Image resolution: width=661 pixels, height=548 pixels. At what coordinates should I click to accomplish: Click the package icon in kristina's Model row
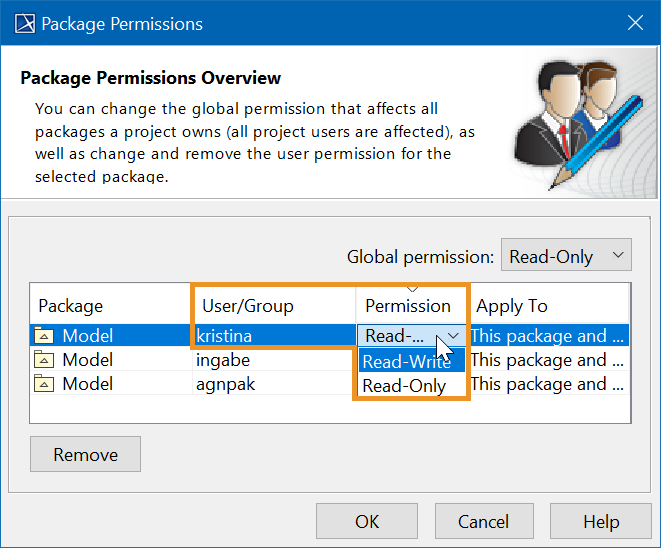click(44, 336)
